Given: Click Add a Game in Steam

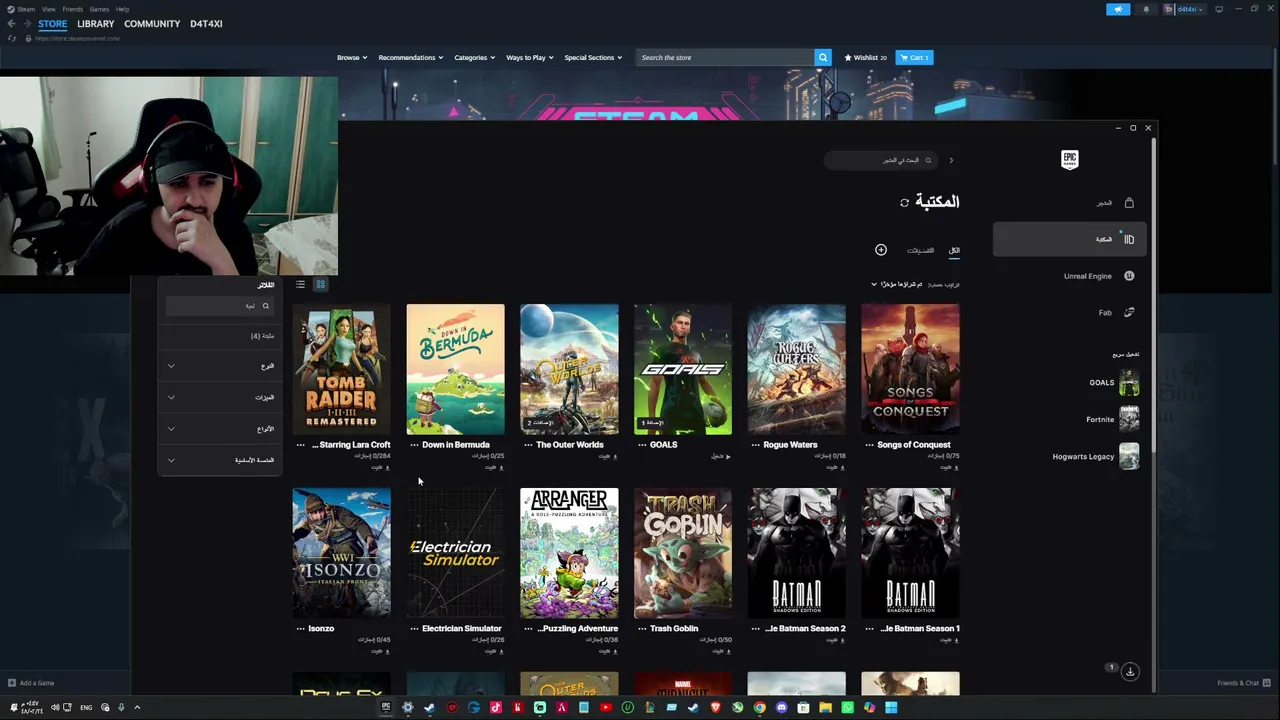Looking at the screenshot, I should 31,683.
